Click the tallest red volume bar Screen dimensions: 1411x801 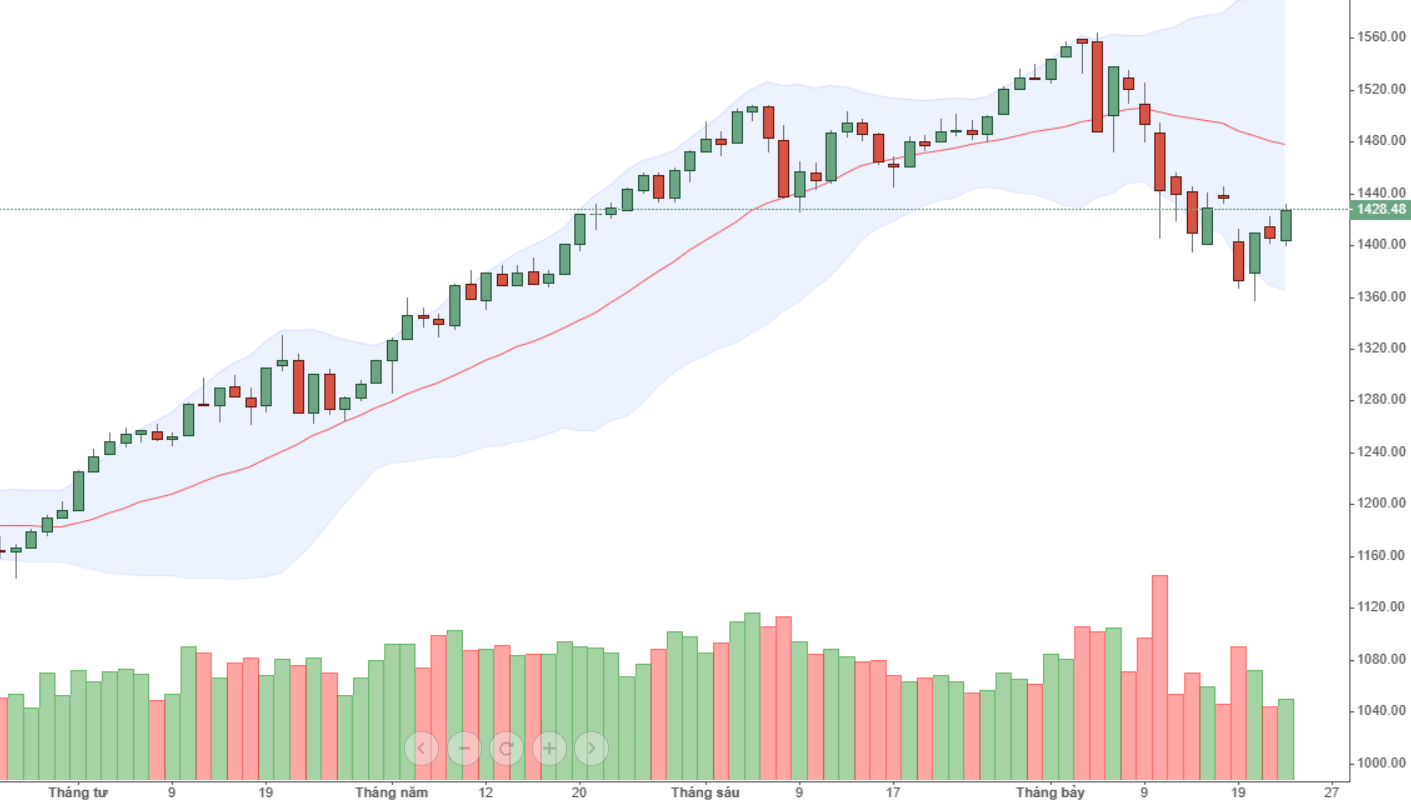[x=1160, y=677]
